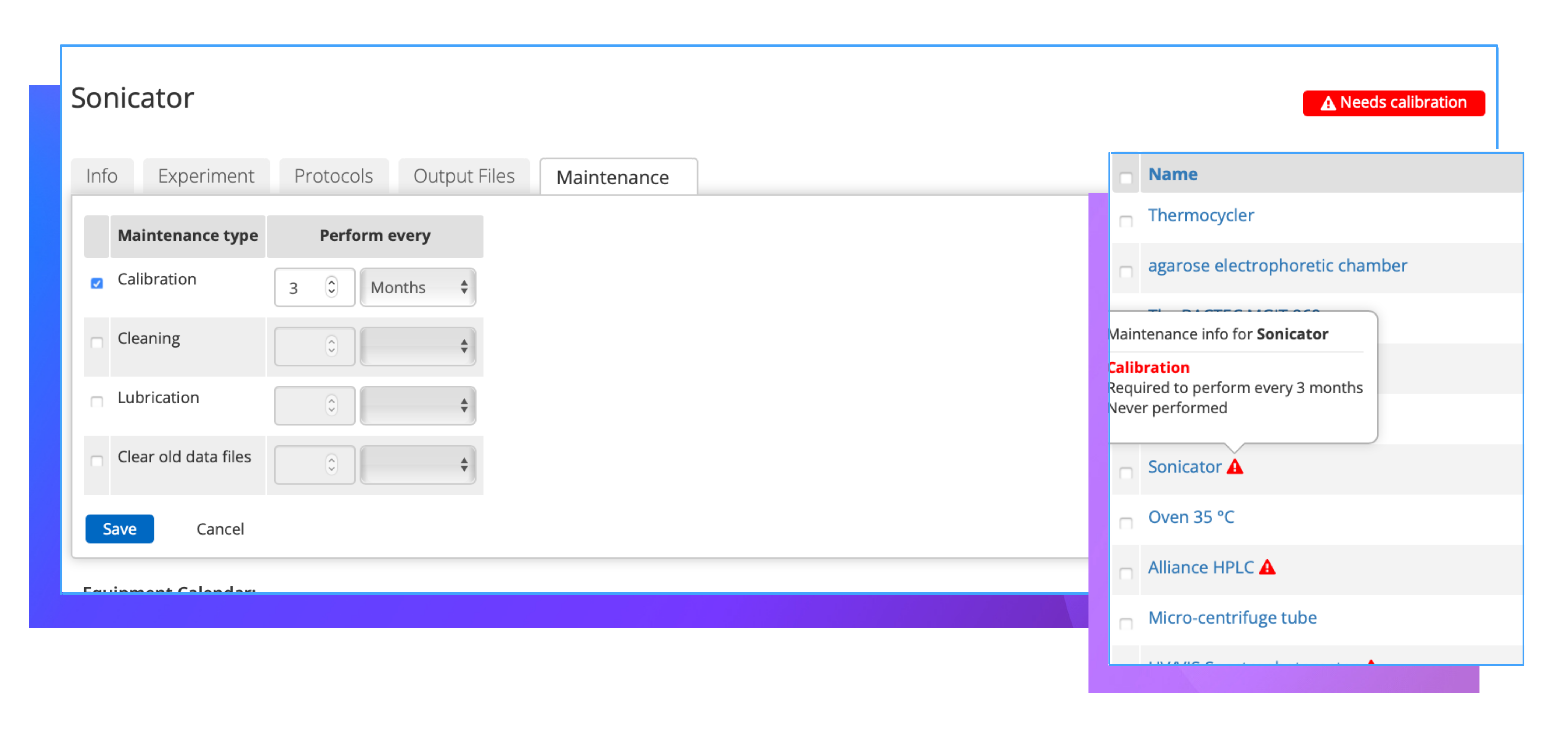1568x752 pixels.
Task: Open the Cleaning interval unit dropdown
Action: 418,346
